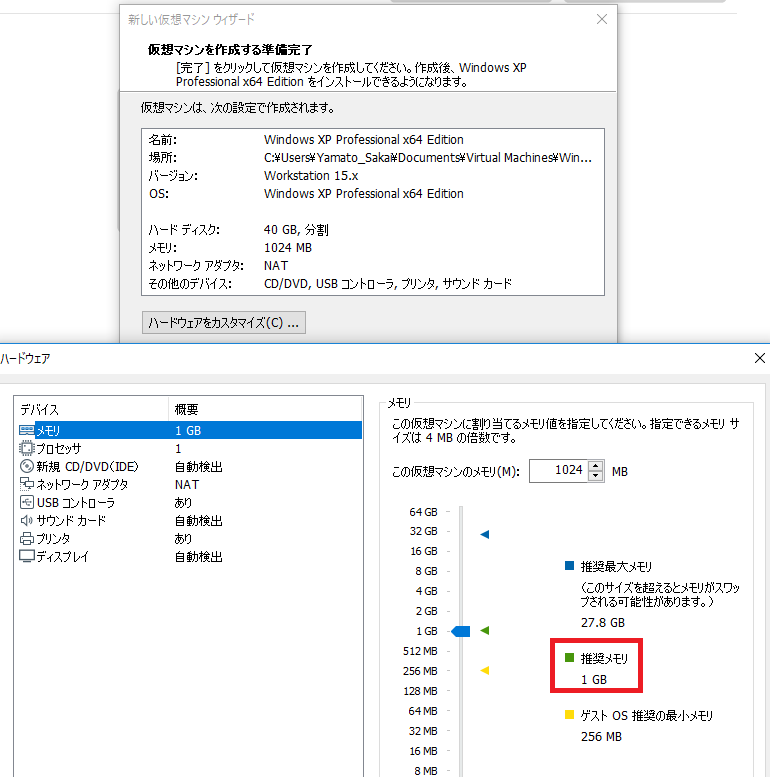Click the 64 MB slider scale label
The width and height of the screenshot is (770, 777).
(423, 711)
